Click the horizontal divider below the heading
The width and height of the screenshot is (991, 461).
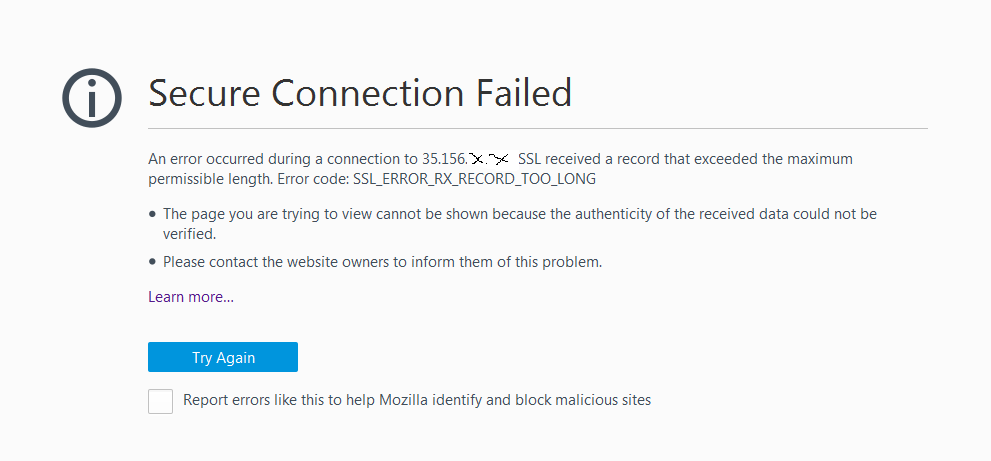[538, 129]
